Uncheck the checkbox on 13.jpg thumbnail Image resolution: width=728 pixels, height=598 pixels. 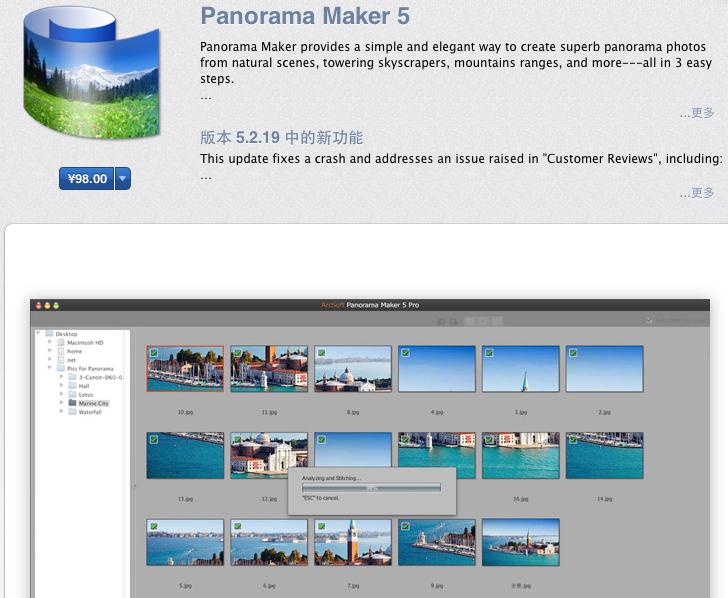click(153, 439)
